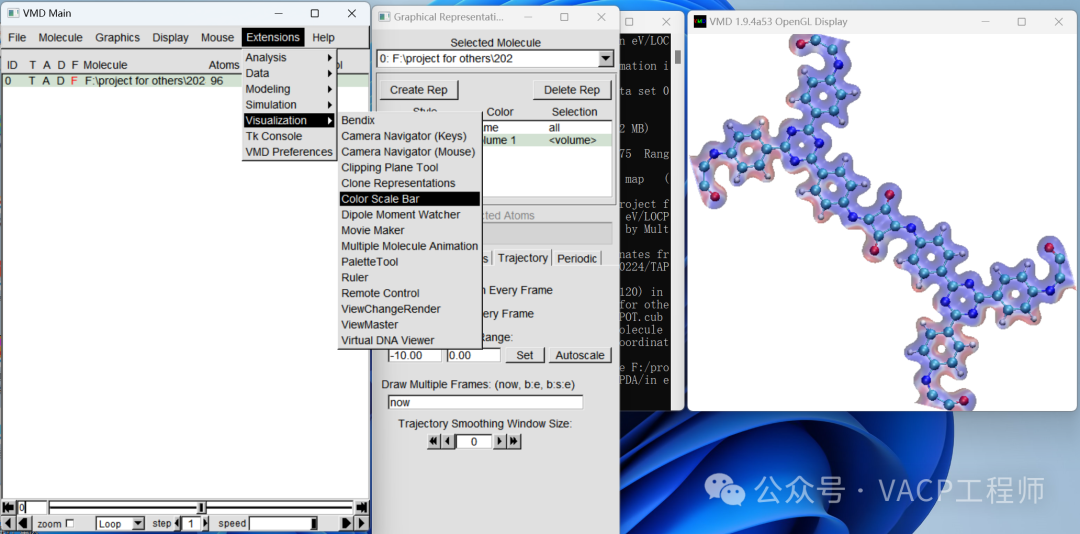The height and width of the screenshot is (534, 1080).
Task: Open Camera Navigator (Mouse)
Action: tap(410, 152)
